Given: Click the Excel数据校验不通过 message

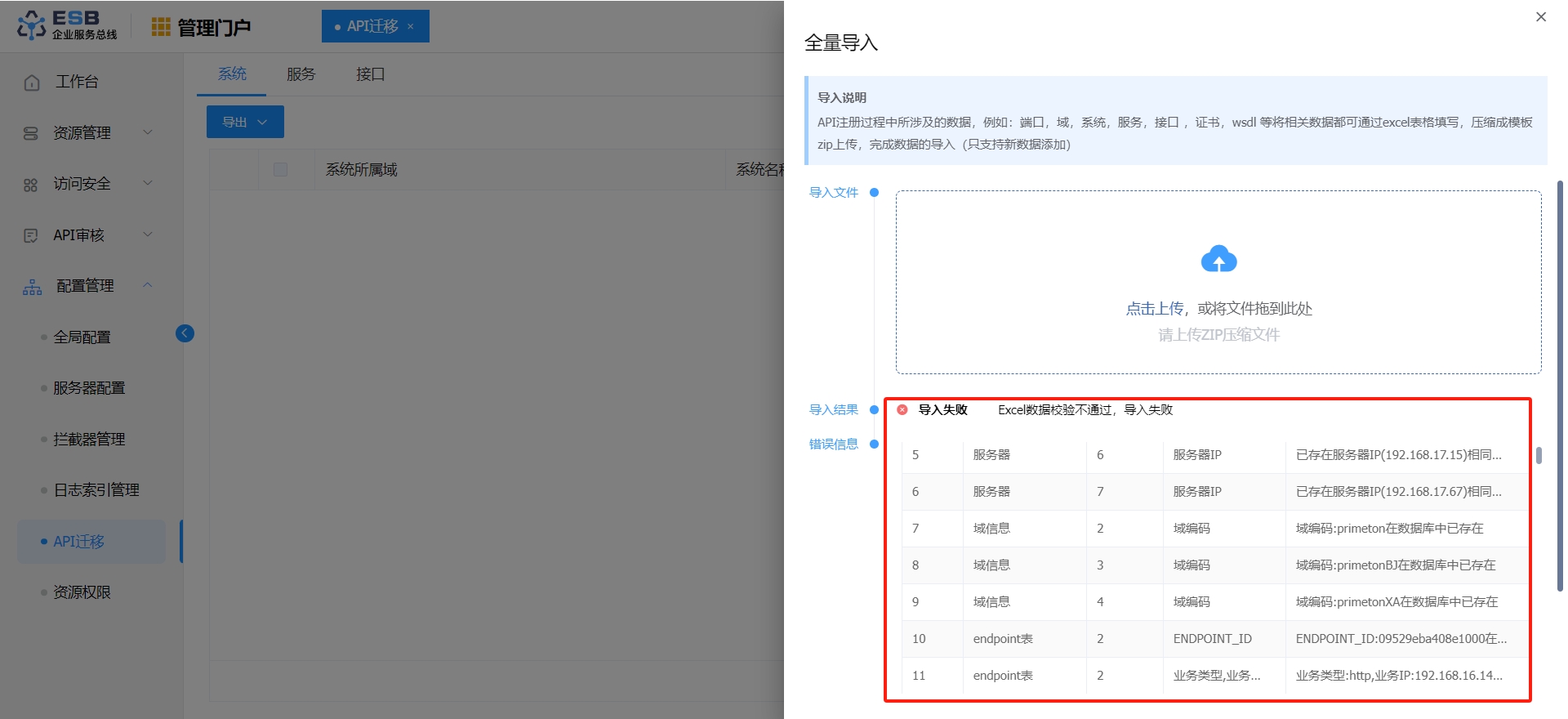Looking at the screenshot, I should tap(1085, 410).
